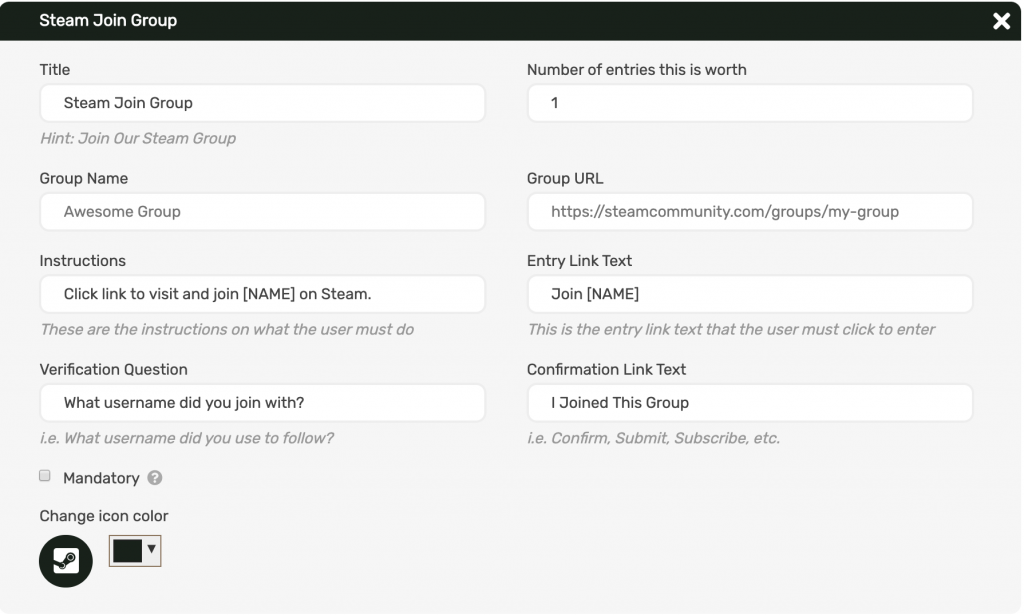Click the 'Confirmation Link Text' label
The width and height of the screenshot is (1024, 615).
click(x=606, y=370)
